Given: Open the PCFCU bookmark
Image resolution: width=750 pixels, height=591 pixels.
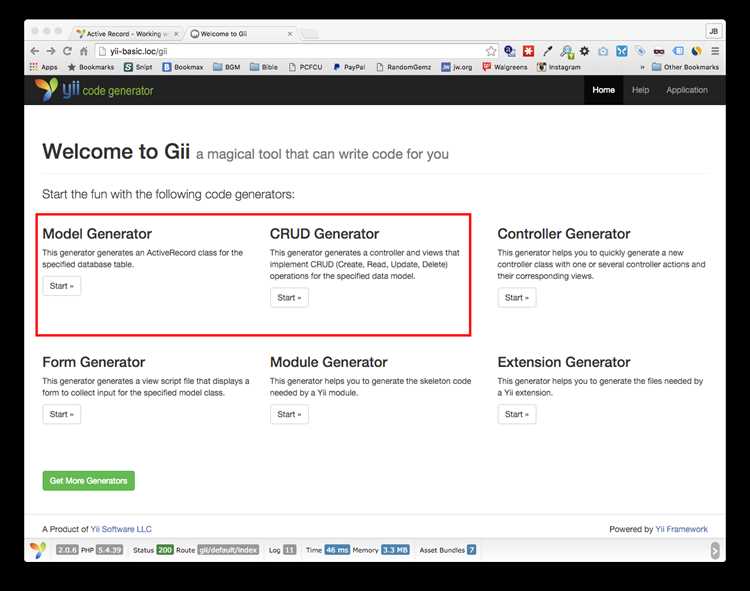Looking at the screenshot, I should coord(306,67).
